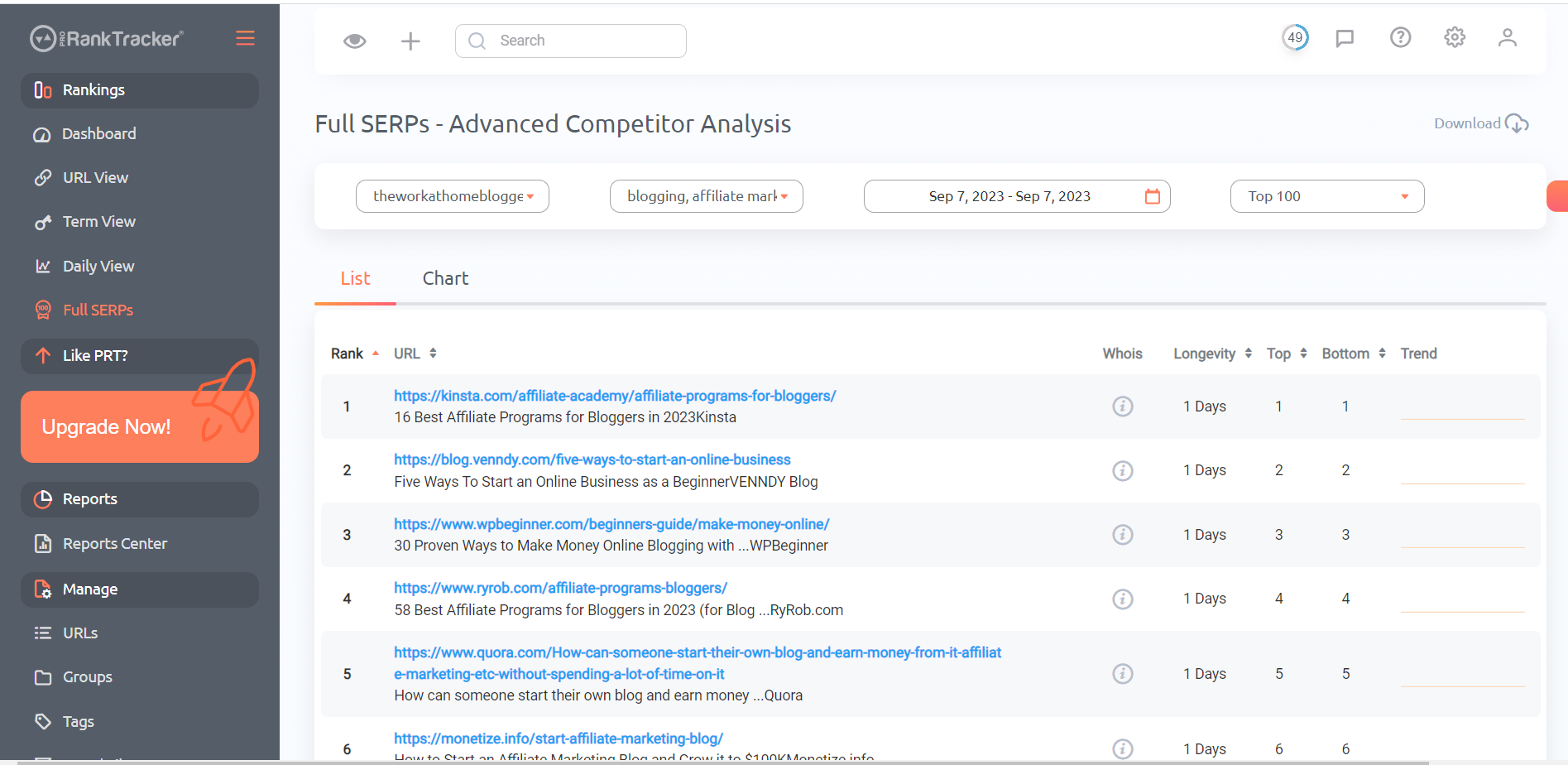The width and height of the screenshot is (1568, 765).
Task: Open Daily View in the sidebar
Action: pos(98,267)
